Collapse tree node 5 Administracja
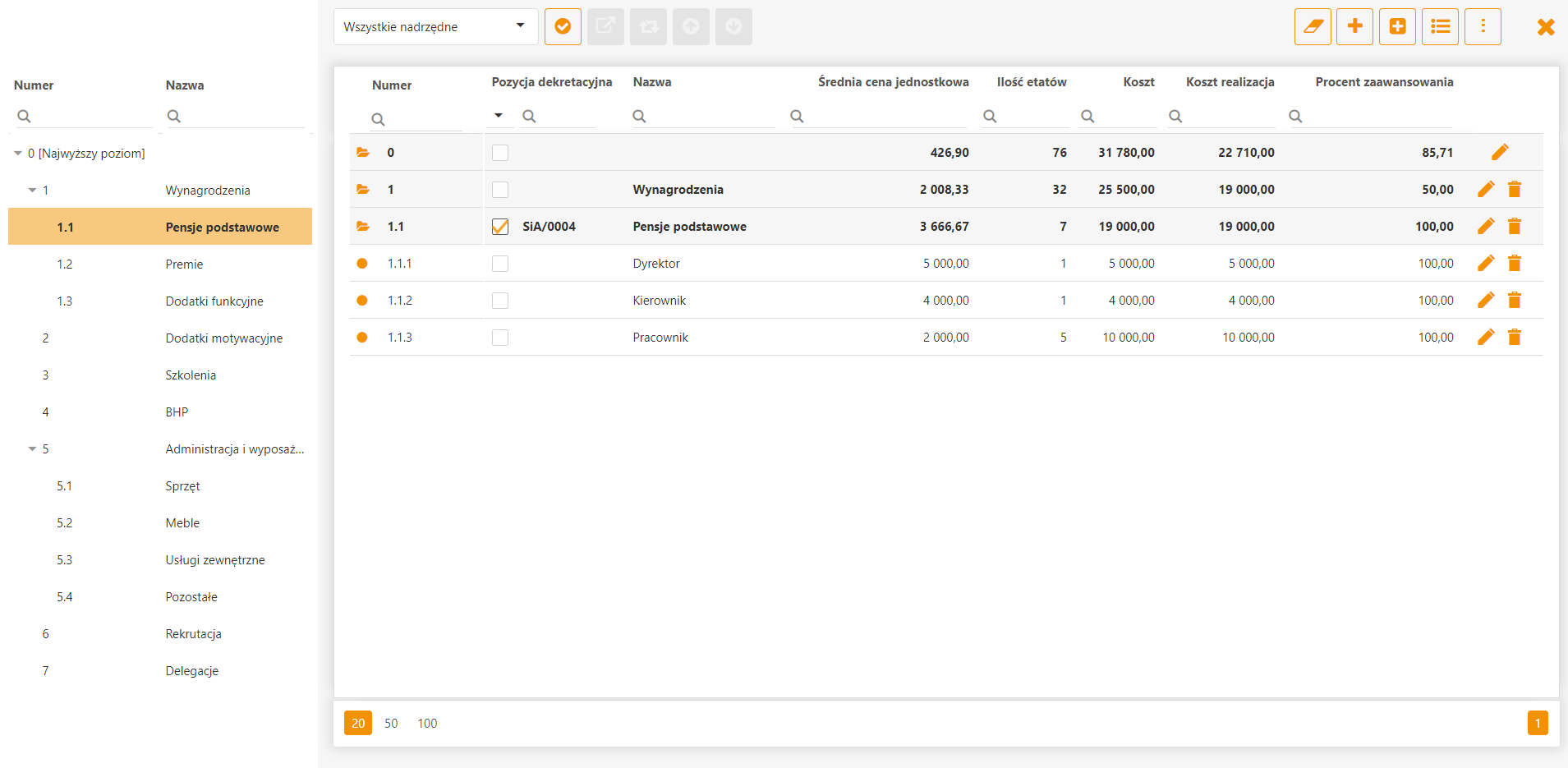The width and height of the screenshot is (1568, 768). click(32, 449)
